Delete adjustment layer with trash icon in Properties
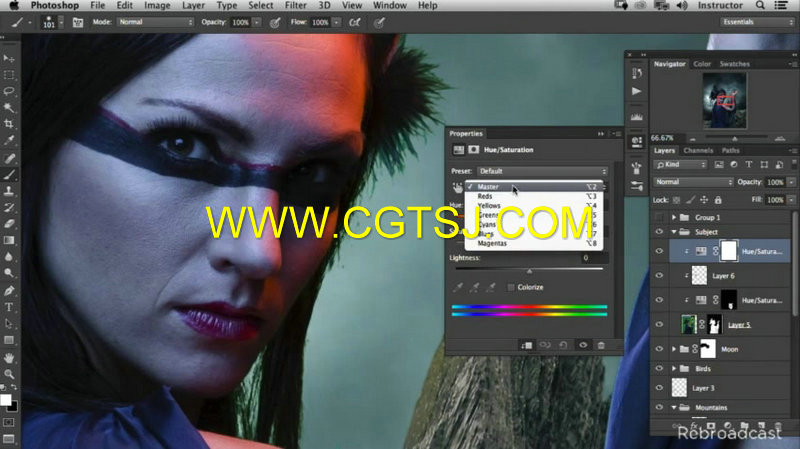Image resolution: width=800 pixels, height=449 pixels. click(x=601, y=345)
